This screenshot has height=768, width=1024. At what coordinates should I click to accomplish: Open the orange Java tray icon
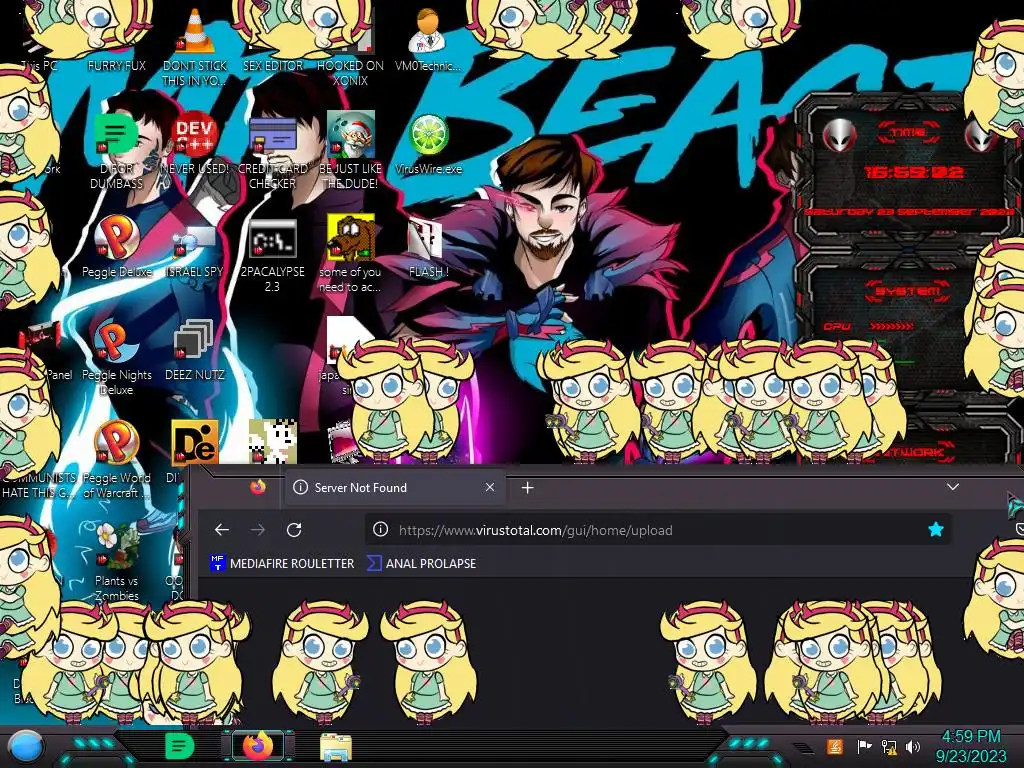pos(835,746)
